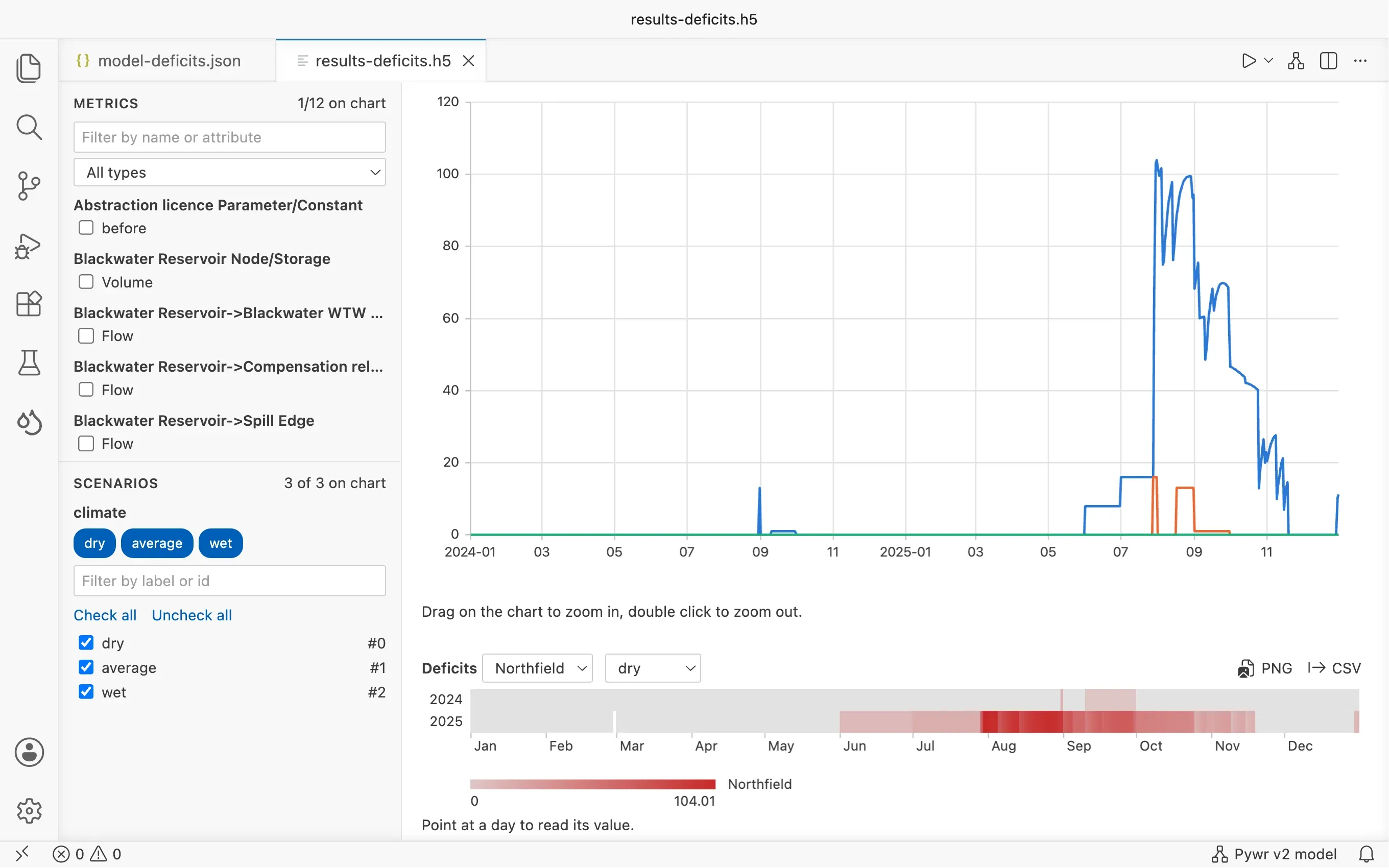Screen dimensions: 1389x868
Task: Open the notifications bell
Action: [x=1367, y=854]
